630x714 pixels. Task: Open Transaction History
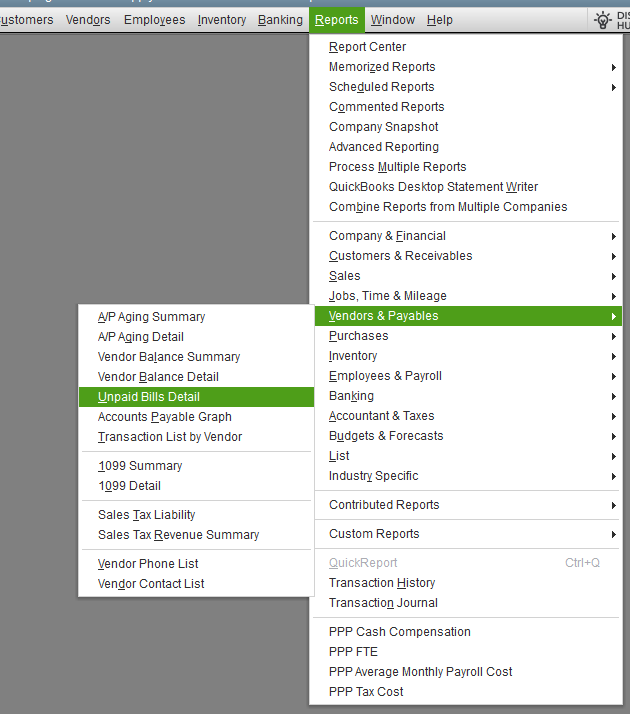pos(466,583)
